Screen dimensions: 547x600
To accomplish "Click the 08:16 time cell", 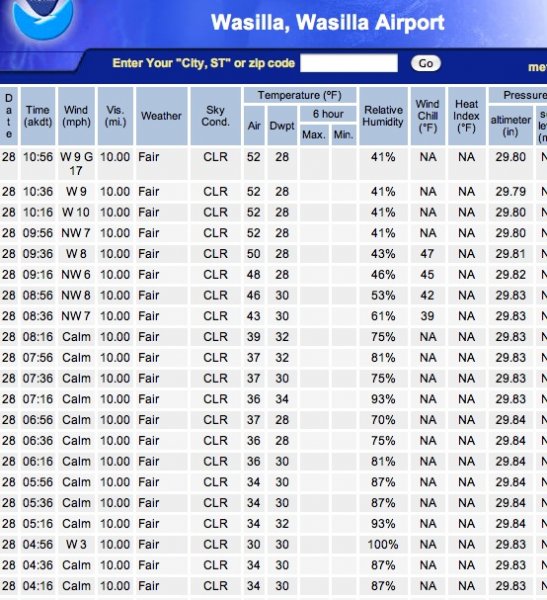I will (38, 337).
